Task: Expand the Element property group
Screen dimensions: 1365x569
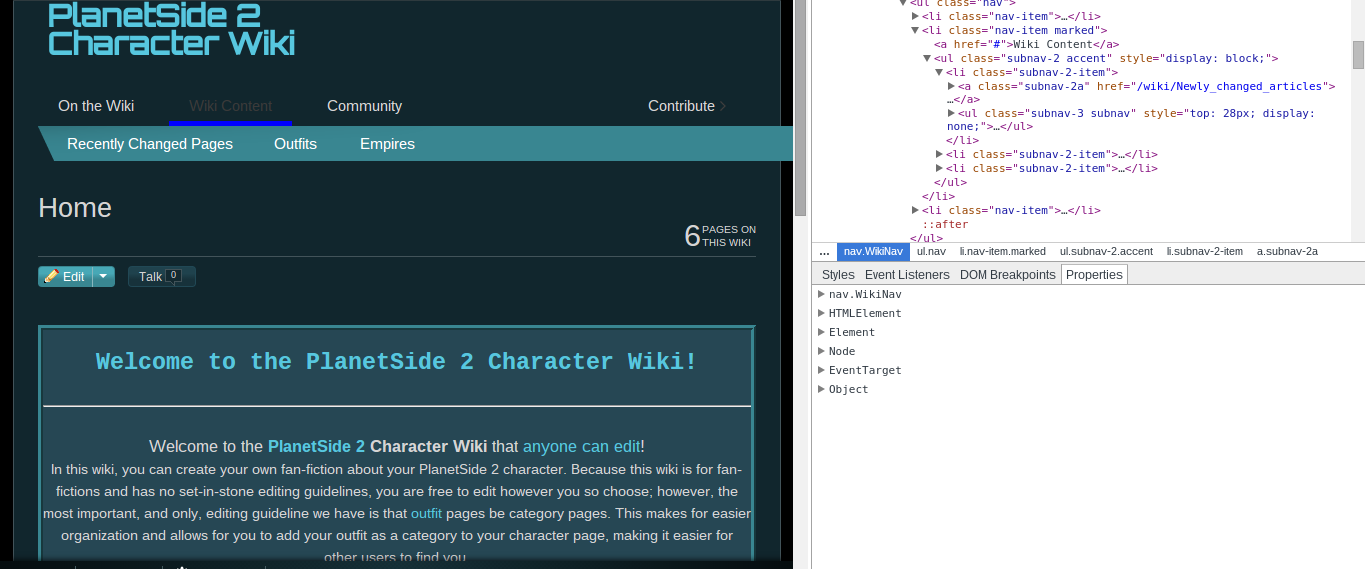Action: pyautogui.click(x=821, y=332)
